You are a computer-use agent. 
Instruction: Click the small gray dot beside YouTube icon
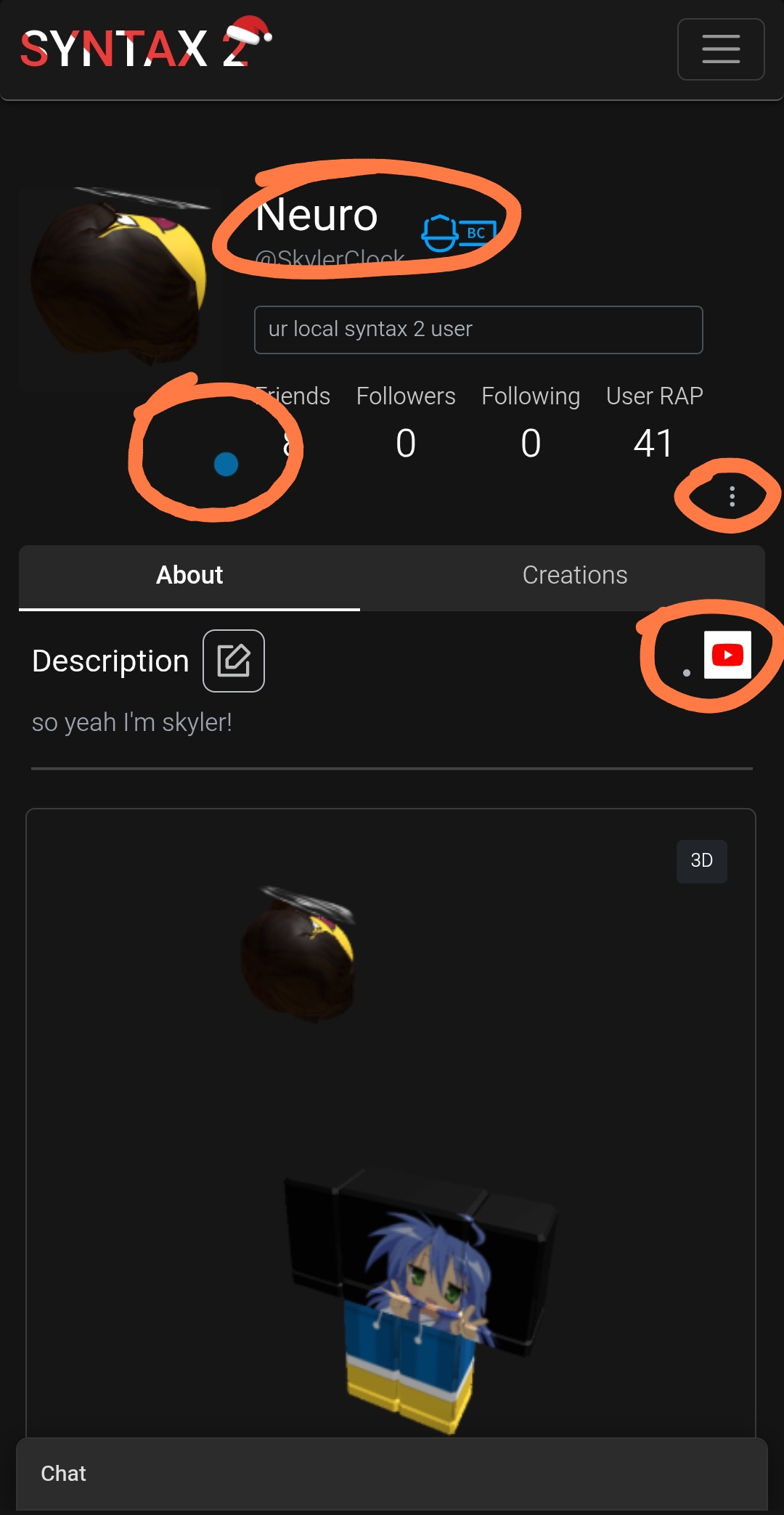(x=687, y=673)
